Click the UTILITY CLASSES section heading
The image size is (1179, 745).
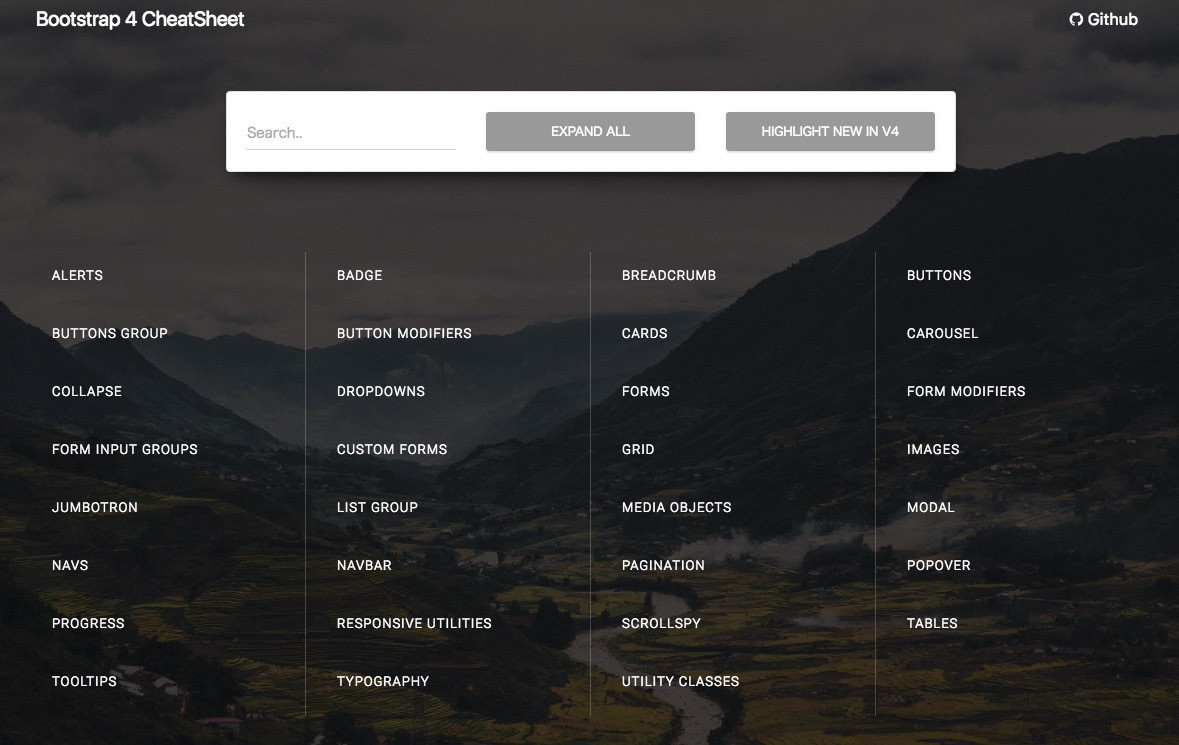coord(680,681)
